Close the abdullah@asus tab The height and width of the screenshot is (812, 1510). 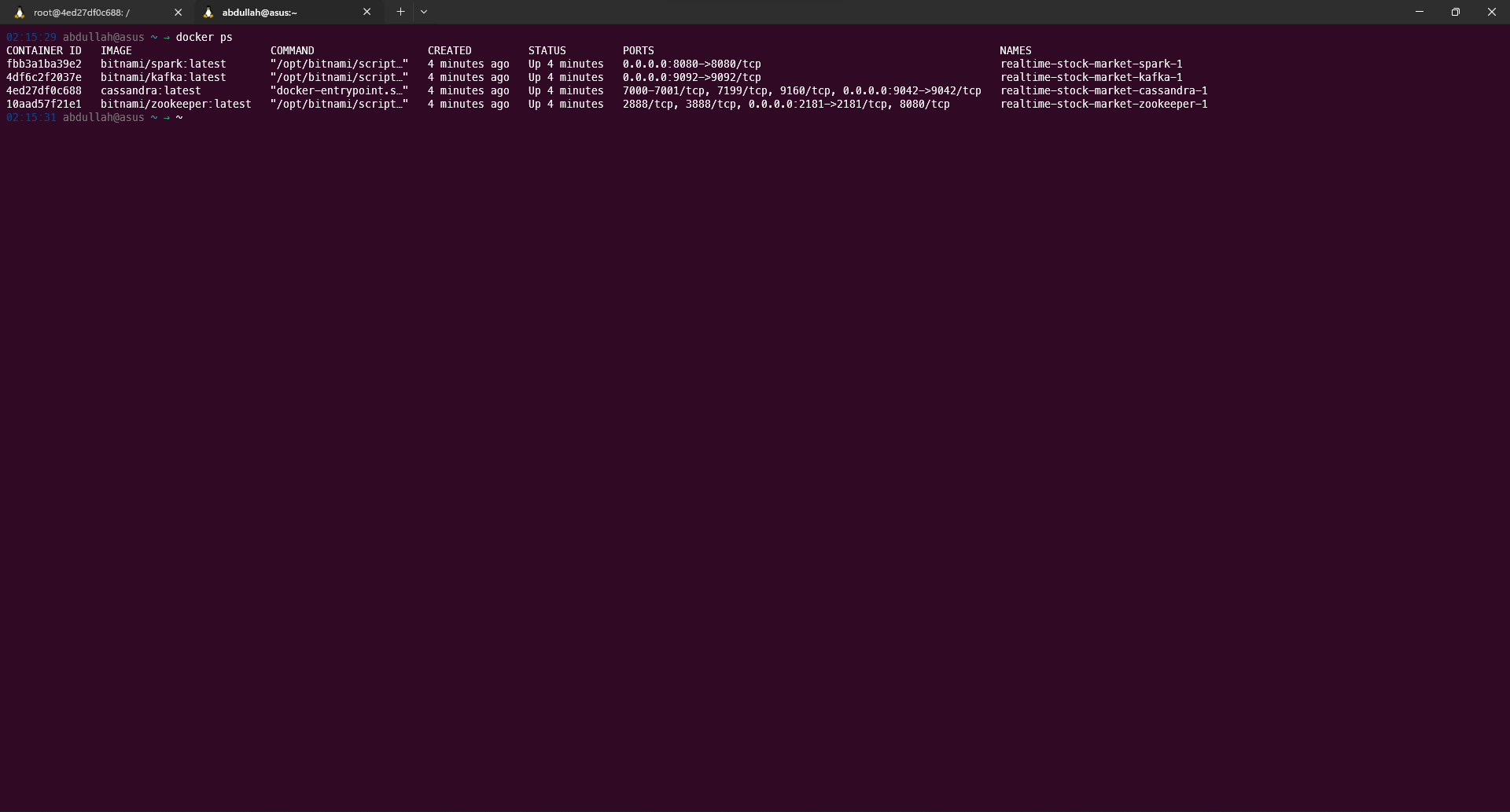pos(366,12)
